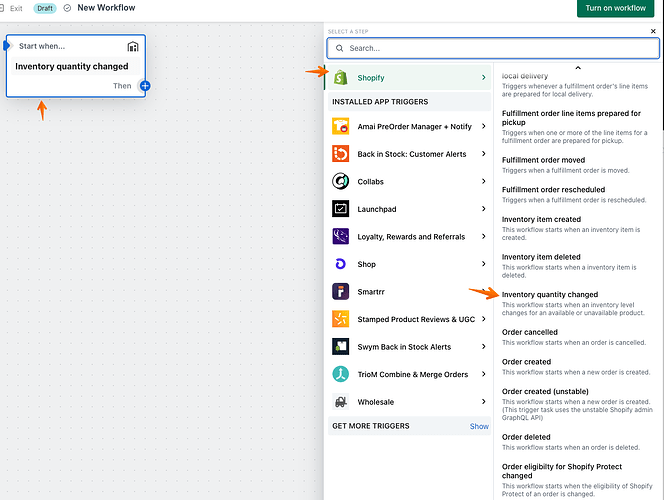664x500 pixels.
Task: Expand Shop triggers chevron
Action: coord(483,264)
